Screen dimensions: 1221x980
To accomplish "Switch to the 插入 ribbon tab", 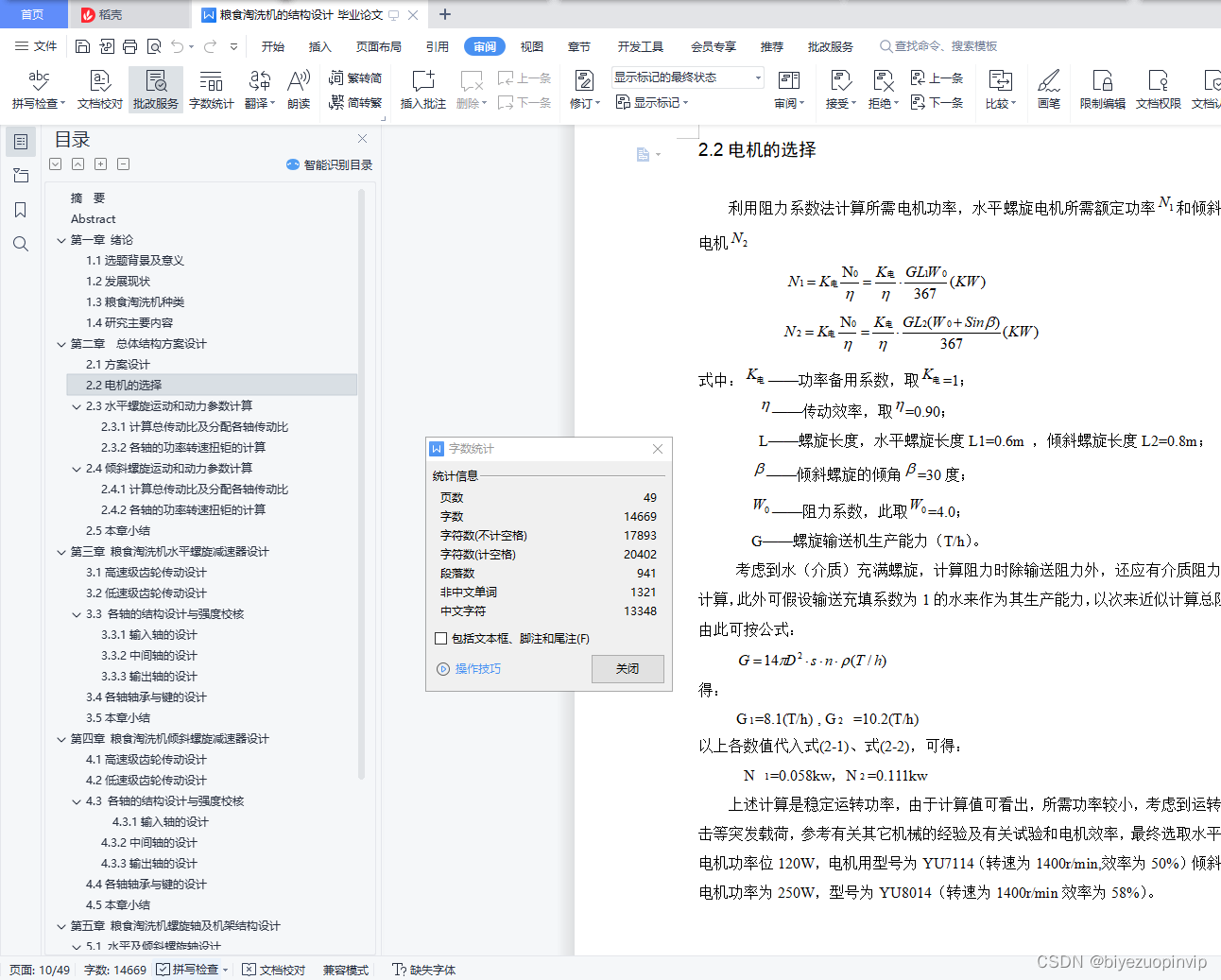I will [x=320, y=46].
